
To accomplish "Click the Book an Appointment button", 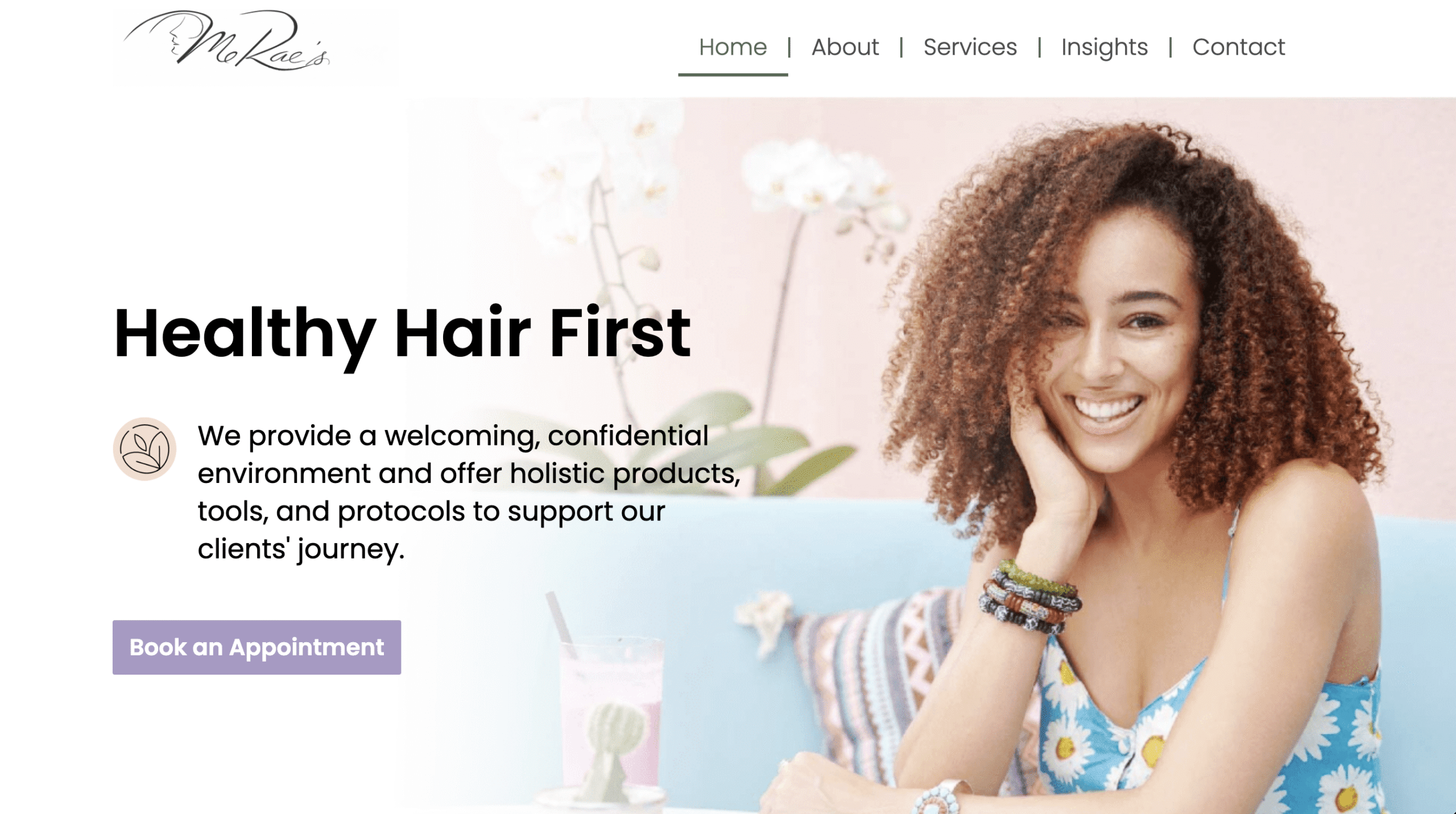I will 257,647.
